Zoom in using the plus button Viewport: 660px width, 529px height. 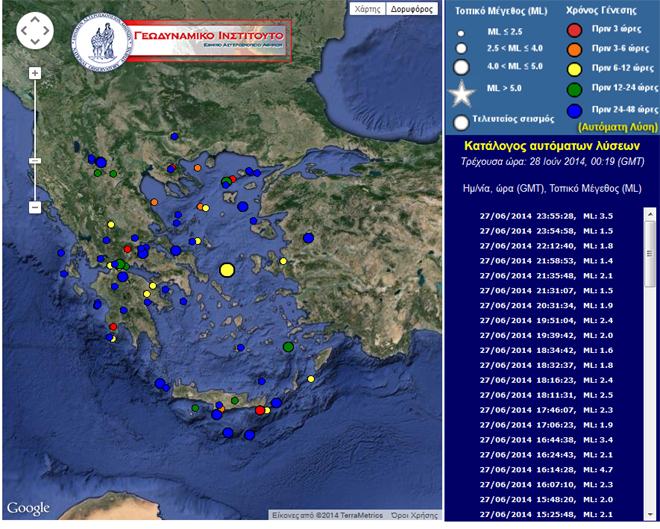(35, 73)
